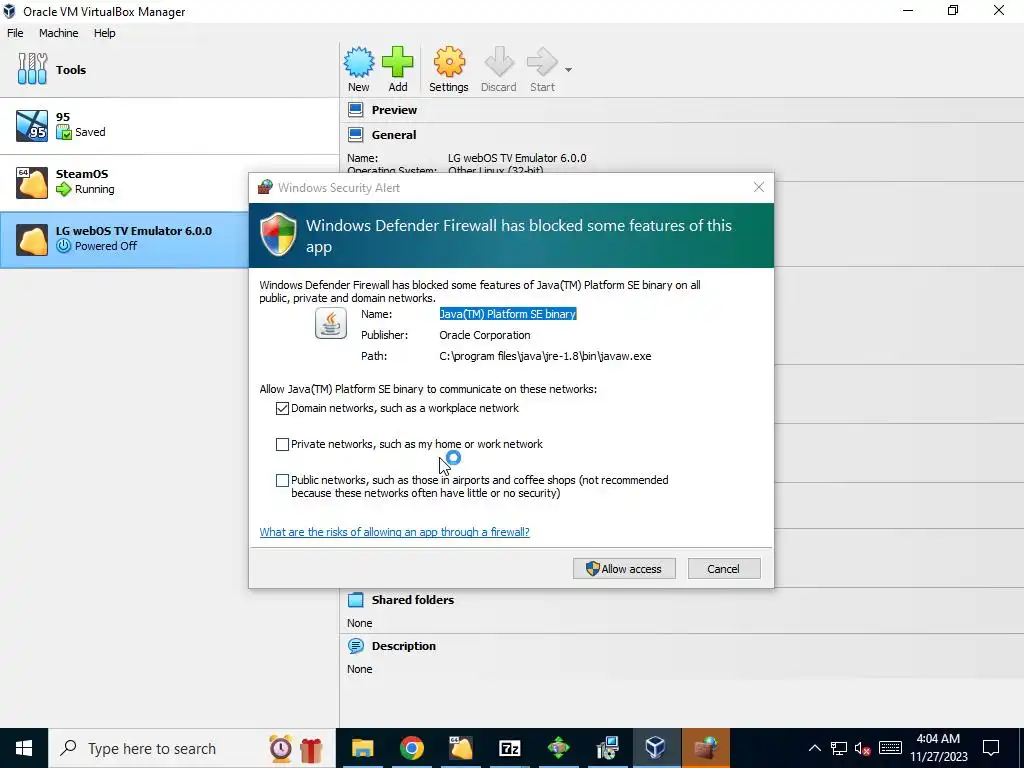The image size is (1024, 768).
Task: Open the touch keyboard tray icon
Action: point(890,748)
